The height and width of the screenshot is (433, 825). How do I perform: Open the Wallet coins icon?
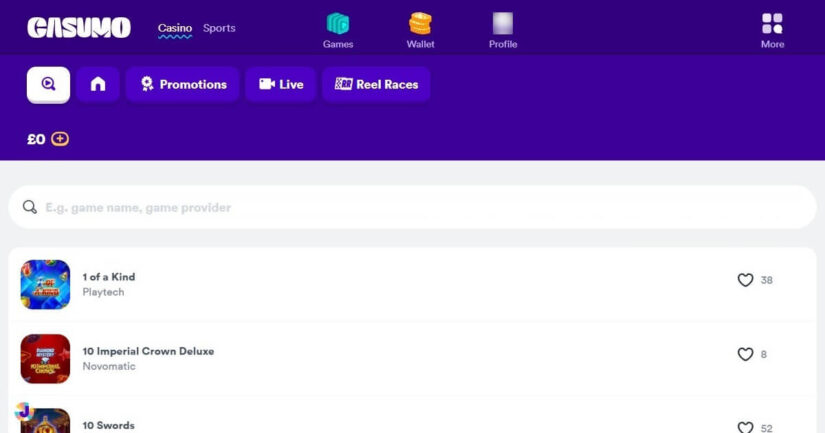click(x=420, y=24)
